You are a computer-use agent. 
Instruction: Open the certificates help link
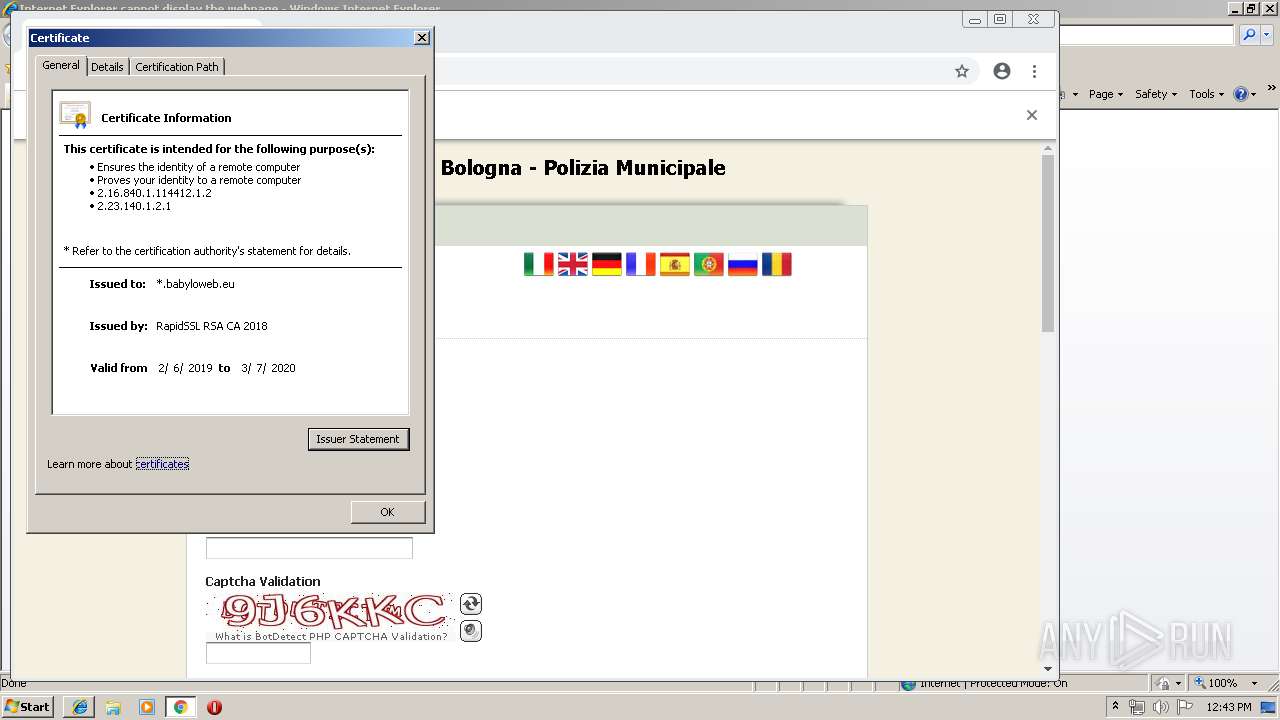162,464
